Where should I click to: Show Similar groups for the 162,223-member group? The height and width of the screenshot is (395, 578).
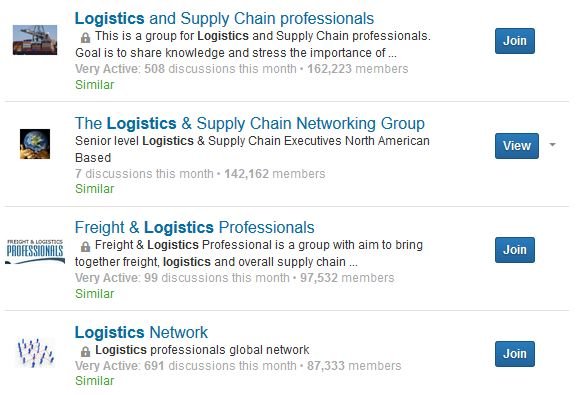(x=94, y=85)
